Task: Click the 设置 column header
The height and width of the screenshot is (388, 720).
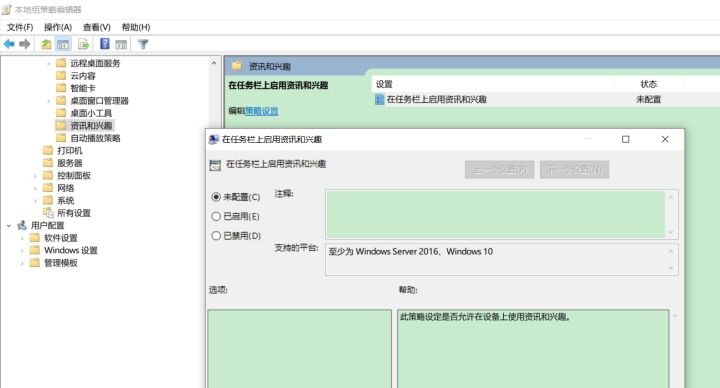Action: tap(492, 84)
